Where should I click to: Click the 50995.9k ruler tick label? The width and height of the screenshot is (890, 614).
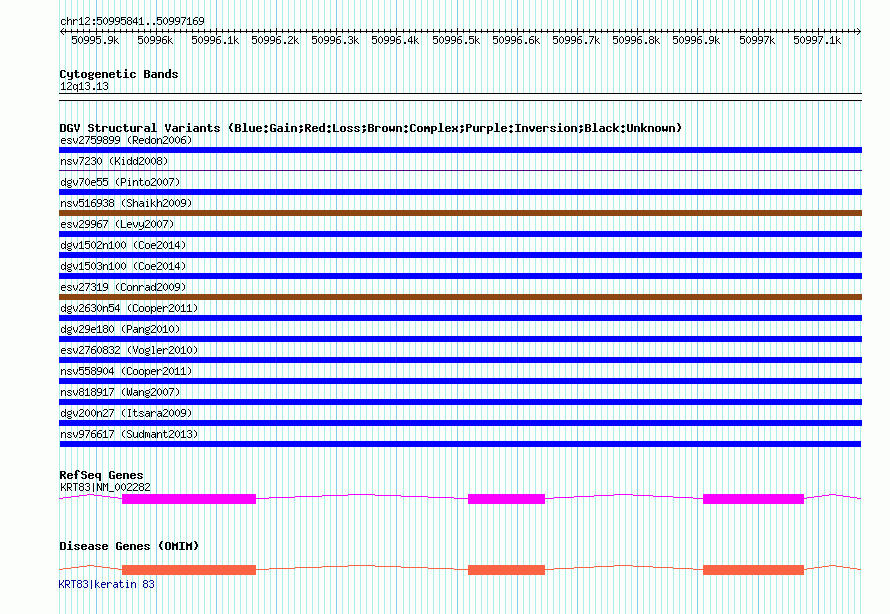[x=95, y=40]
